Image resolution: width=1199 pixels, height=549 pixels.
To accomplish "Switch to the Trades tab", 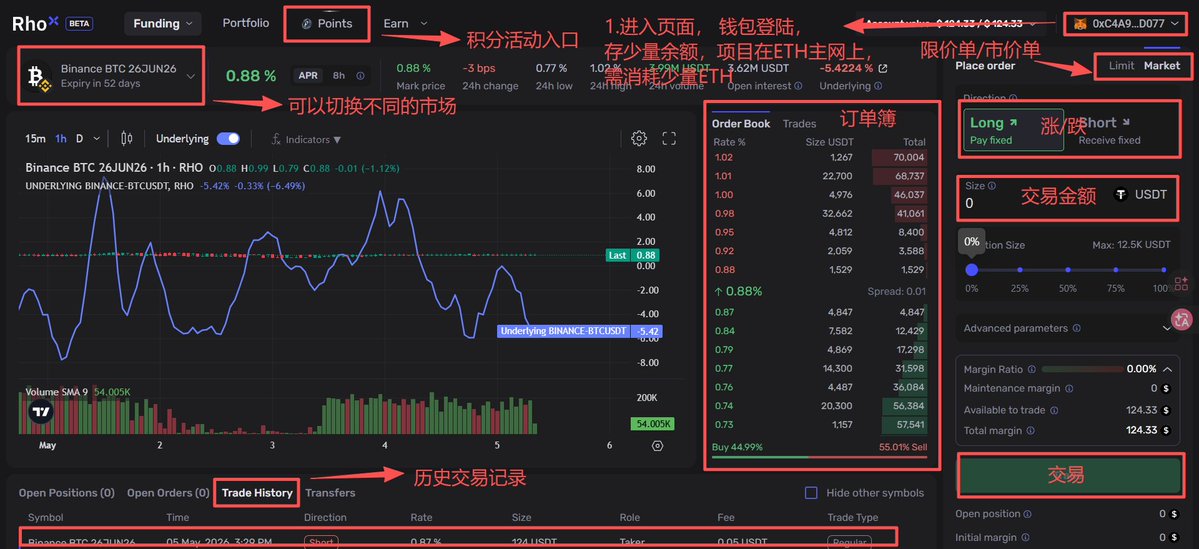I will pos(799,123).
